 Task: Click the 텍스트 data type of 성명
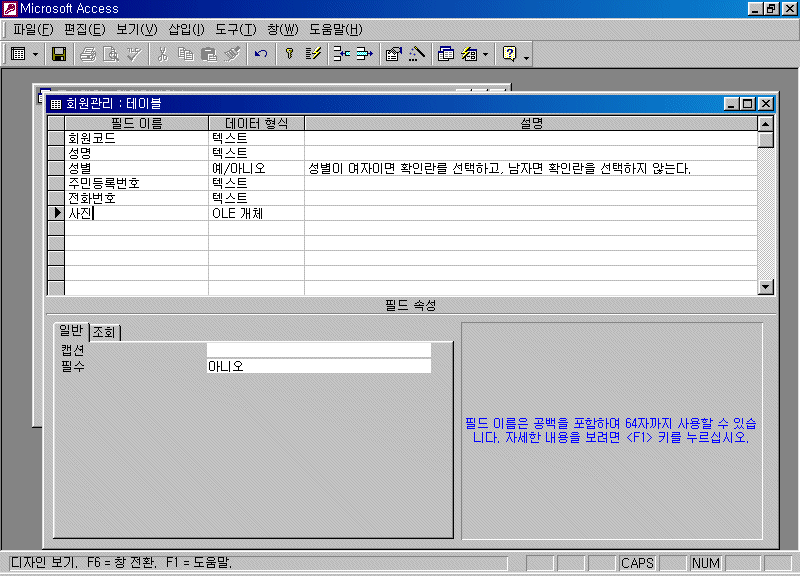pyautogui.click(x=256, y=153)
